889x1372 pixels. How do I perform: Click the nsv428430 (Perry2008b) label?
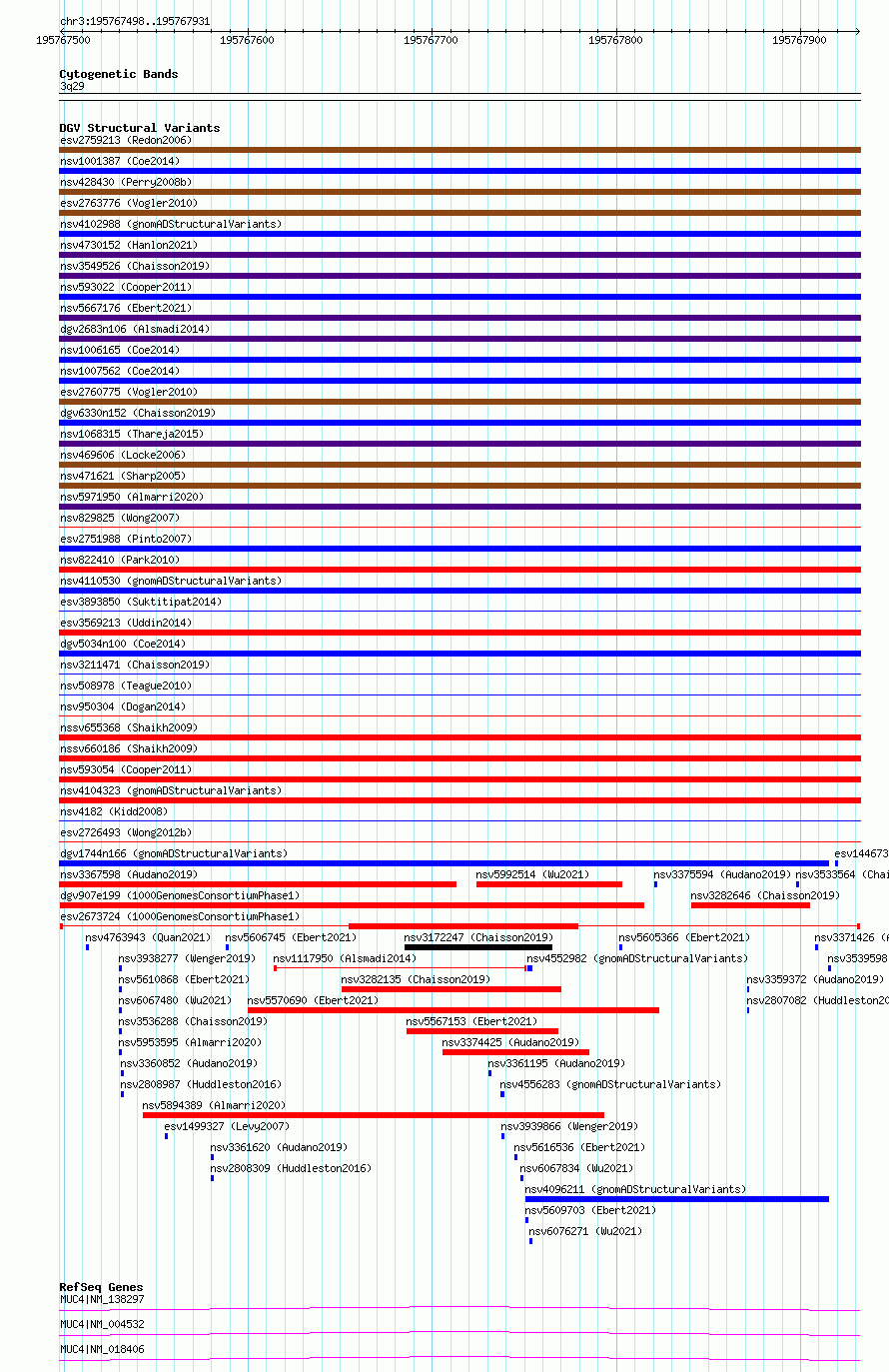pyautogui.click(x=126, y=182)
